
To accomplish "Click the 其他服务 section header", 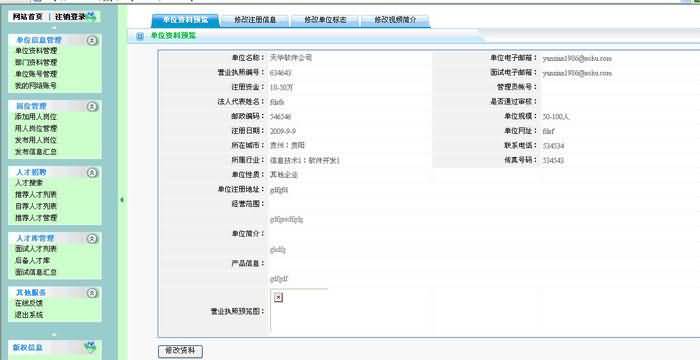I will pos(32,293).
